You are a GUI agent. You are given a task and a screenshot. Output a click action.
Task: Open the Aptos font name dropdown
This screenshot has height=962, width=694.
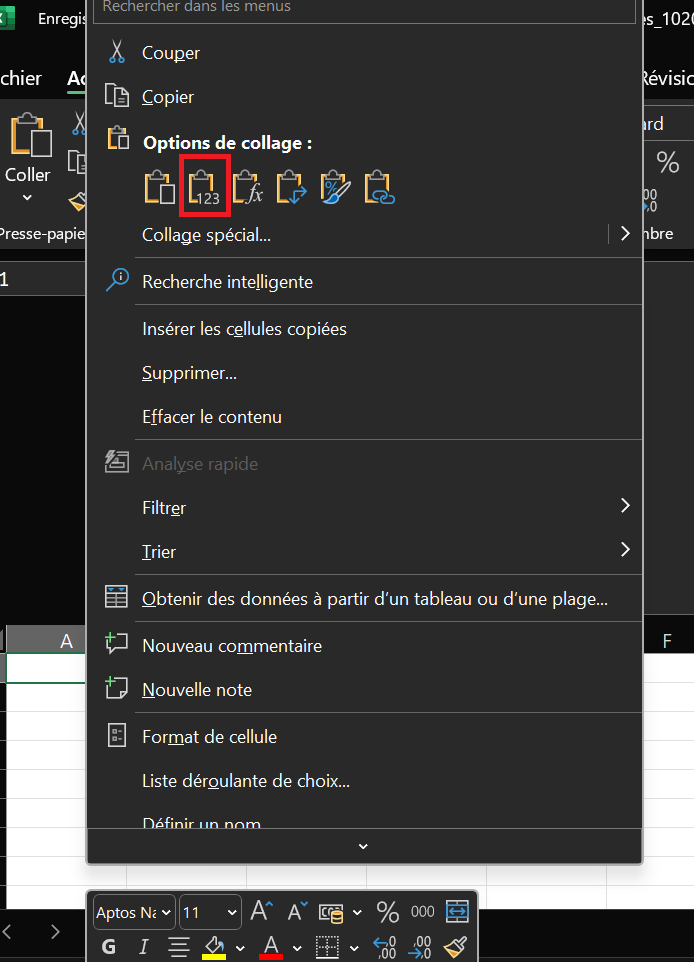(x=135, y=912)
